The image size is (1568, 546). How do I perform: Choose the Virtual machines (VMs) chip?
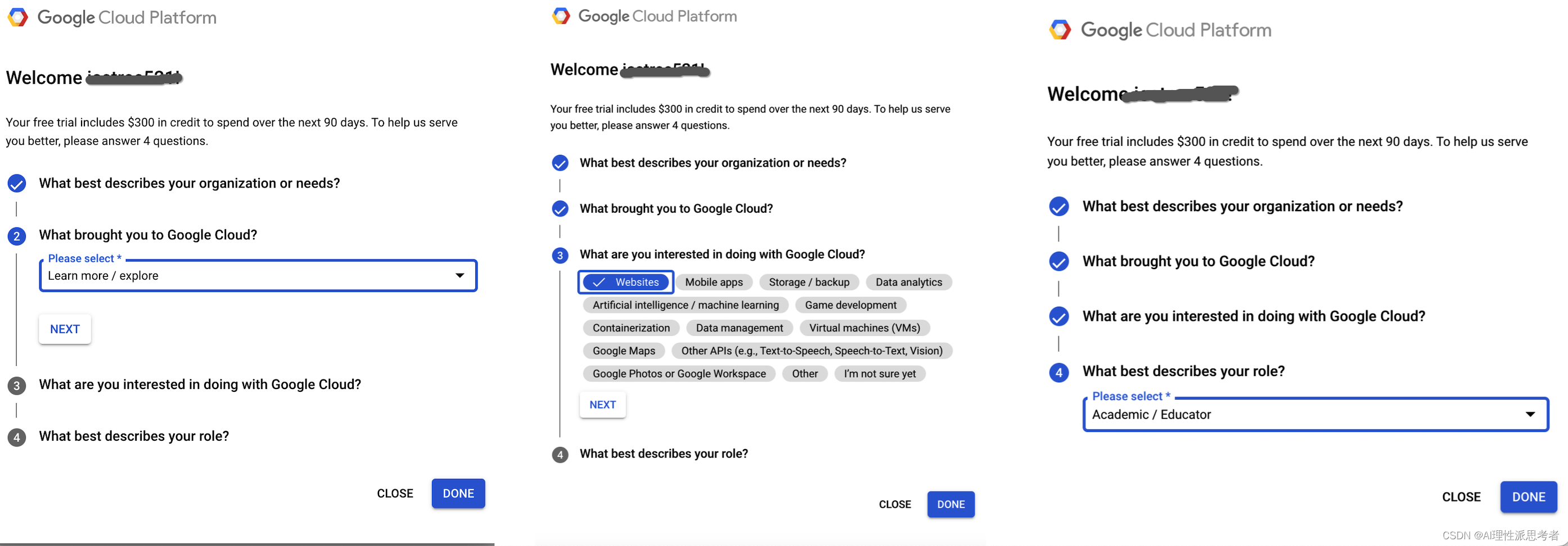pyautogui.click(x=864, y=328)
